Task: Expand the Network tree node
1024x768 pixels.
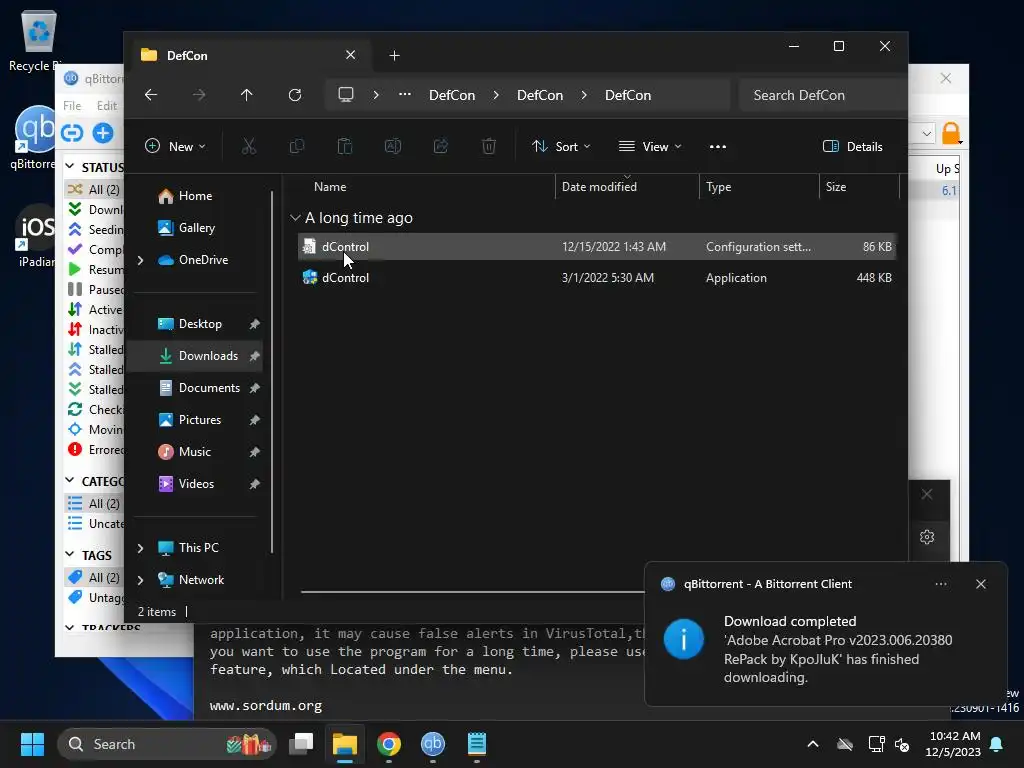Action: (x=140, y=580)
